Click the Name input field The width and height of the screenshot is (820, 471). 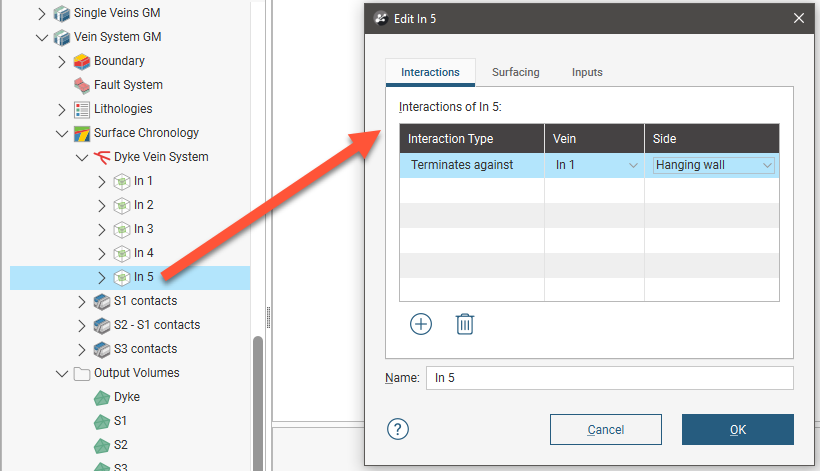pos(608,378)
